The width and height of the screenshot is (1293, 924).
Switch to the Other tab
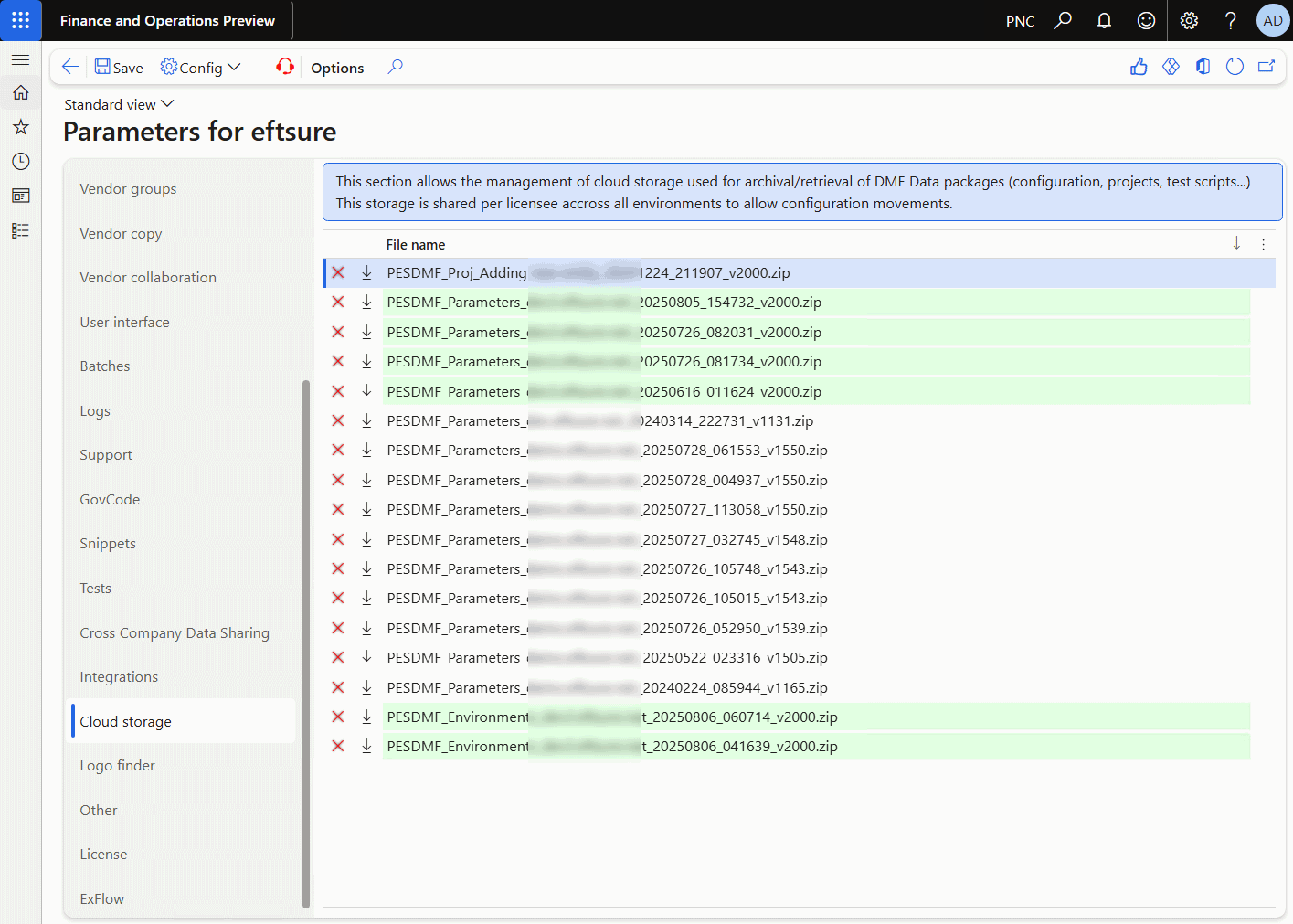[x=99, y=811]
